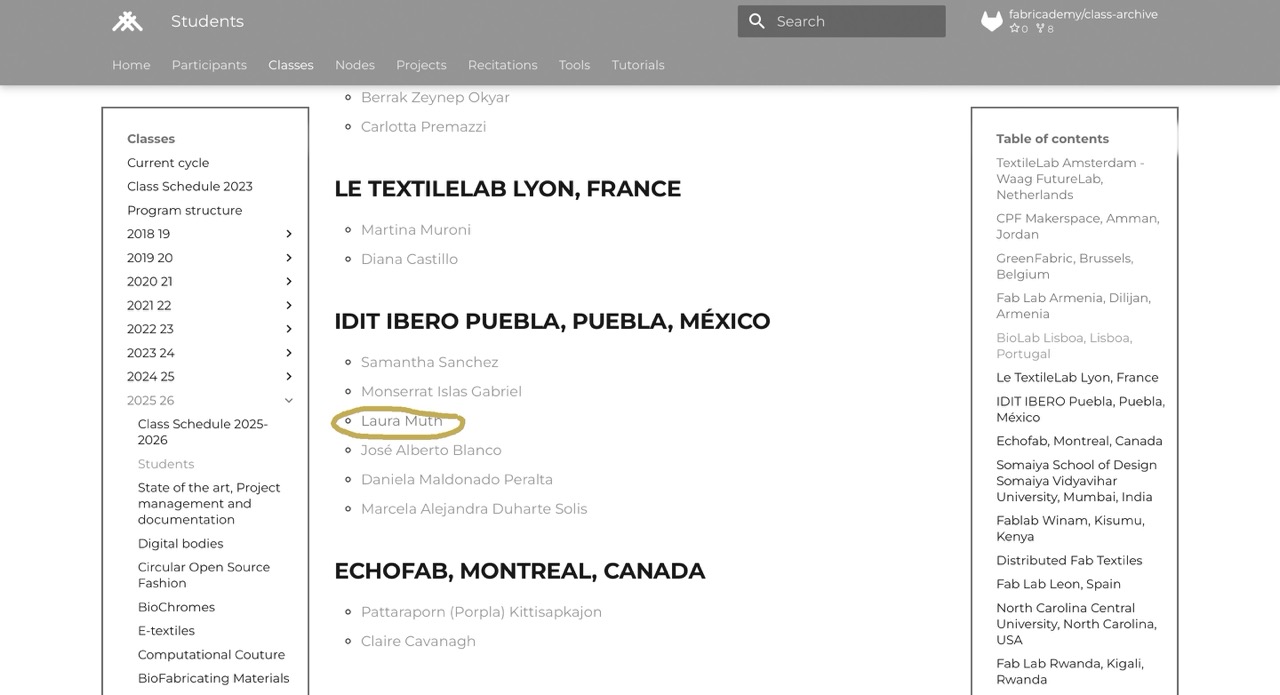Open the GitLab class-archive repository icon
The width and height of the screenshot is (1280, 695).
(991, 22)
